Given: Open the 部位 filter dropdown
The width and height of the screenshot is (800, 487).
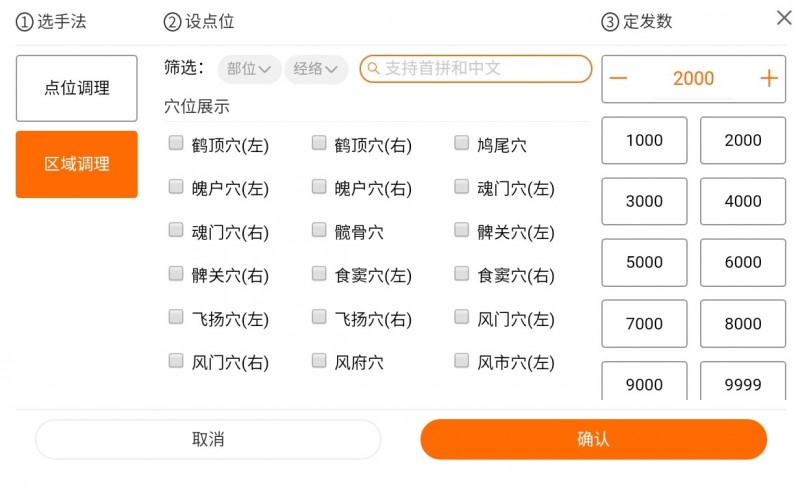Looking at the screenshot, I should click(x=249, y=69).
